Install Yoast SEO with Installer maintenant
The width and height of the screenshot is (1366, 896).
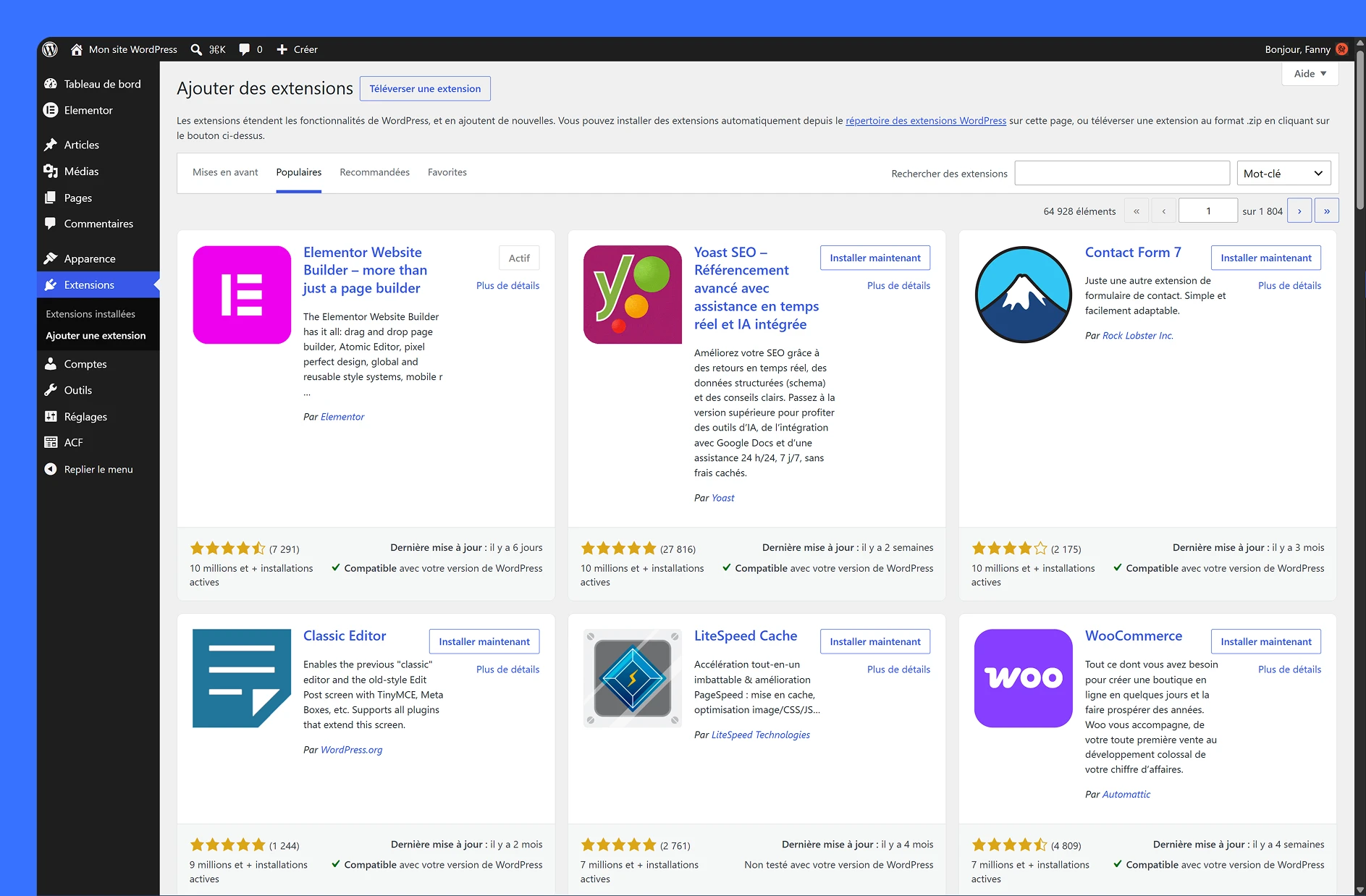coord(875,258)
